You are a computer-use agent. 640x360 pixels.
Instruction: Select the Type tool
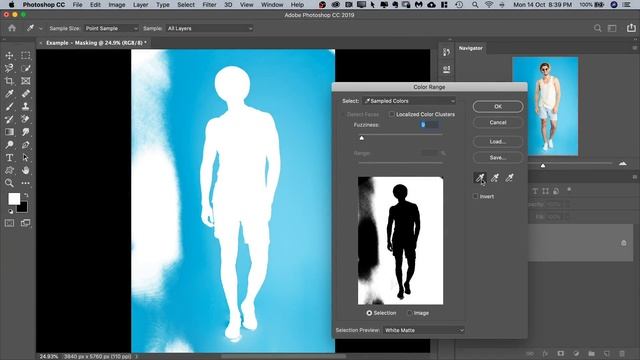point(9,158)
